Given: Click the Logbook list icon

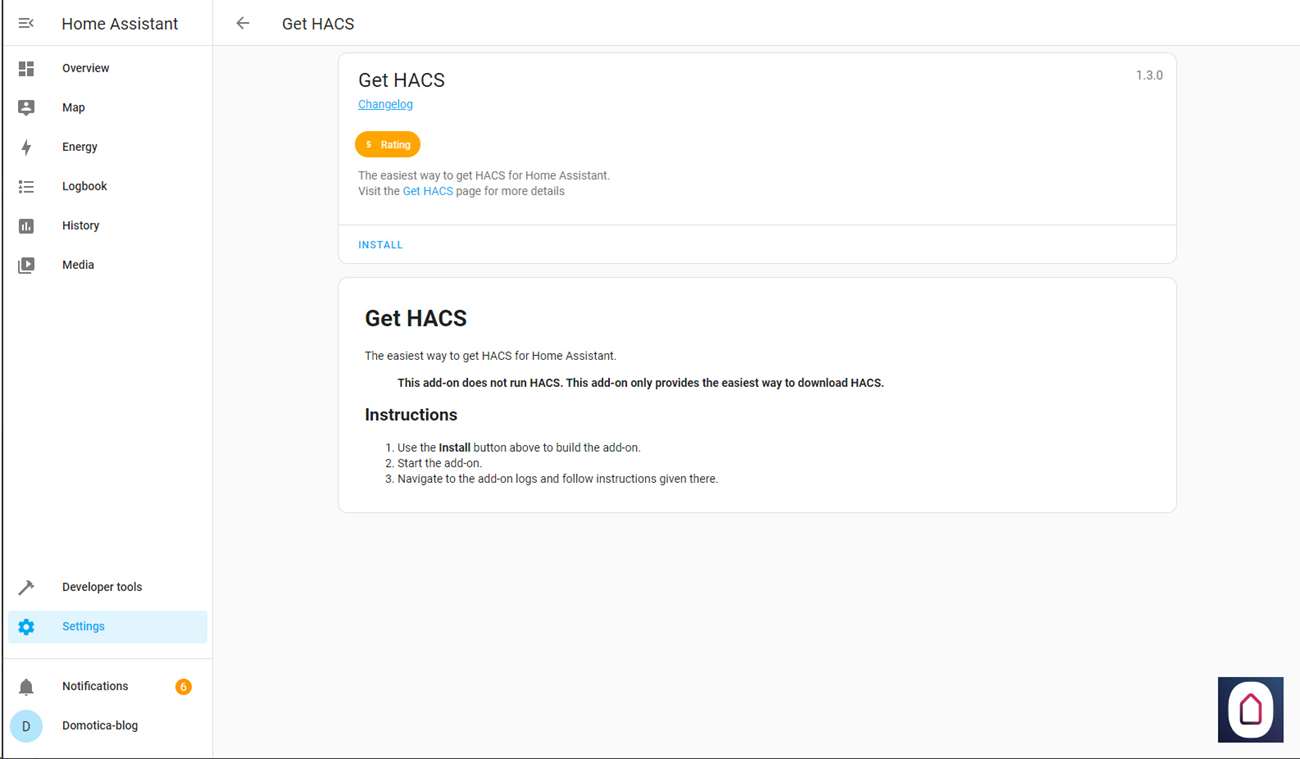Looking at the screenshot, I should coord(27,186).
